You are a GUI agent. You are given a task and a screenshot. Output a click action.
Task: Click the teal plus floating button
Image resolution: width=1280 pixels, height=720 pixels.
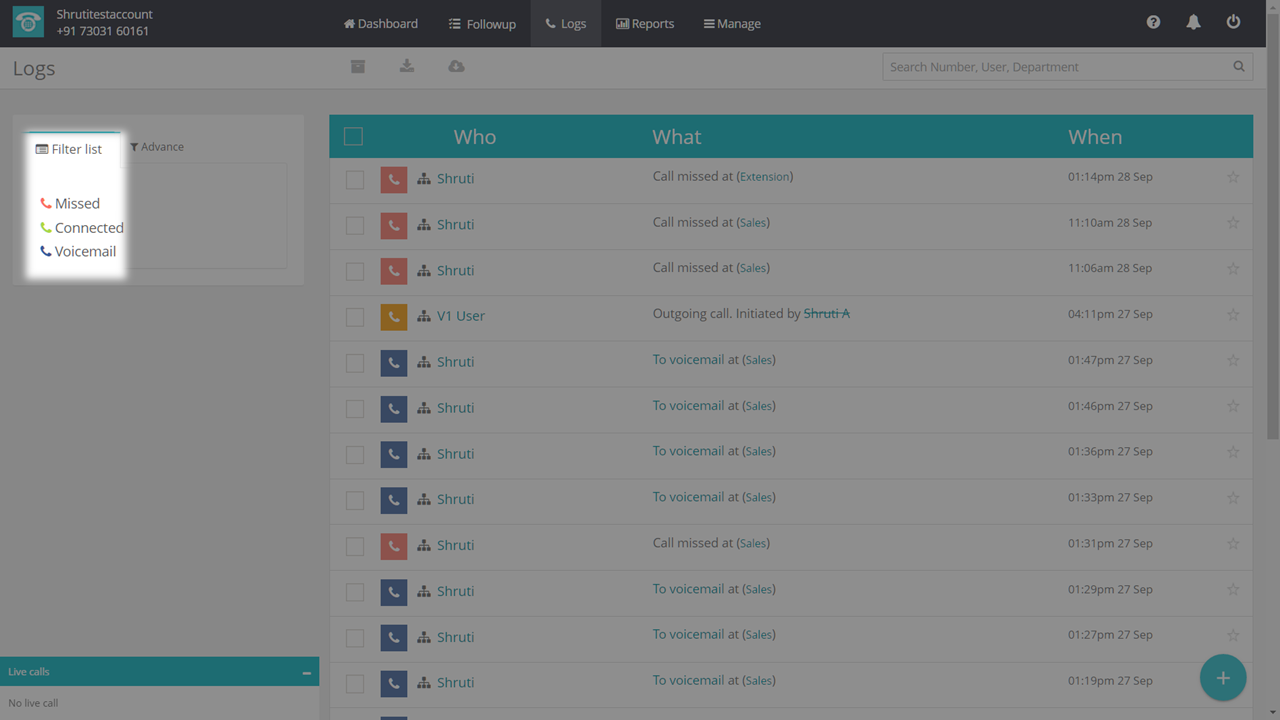pos(1222,678)
